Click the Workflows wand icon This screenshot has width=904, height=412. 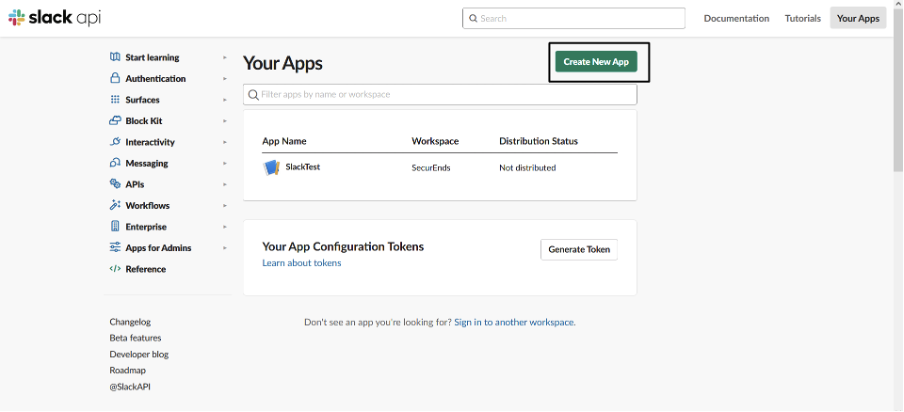point(115,205)
